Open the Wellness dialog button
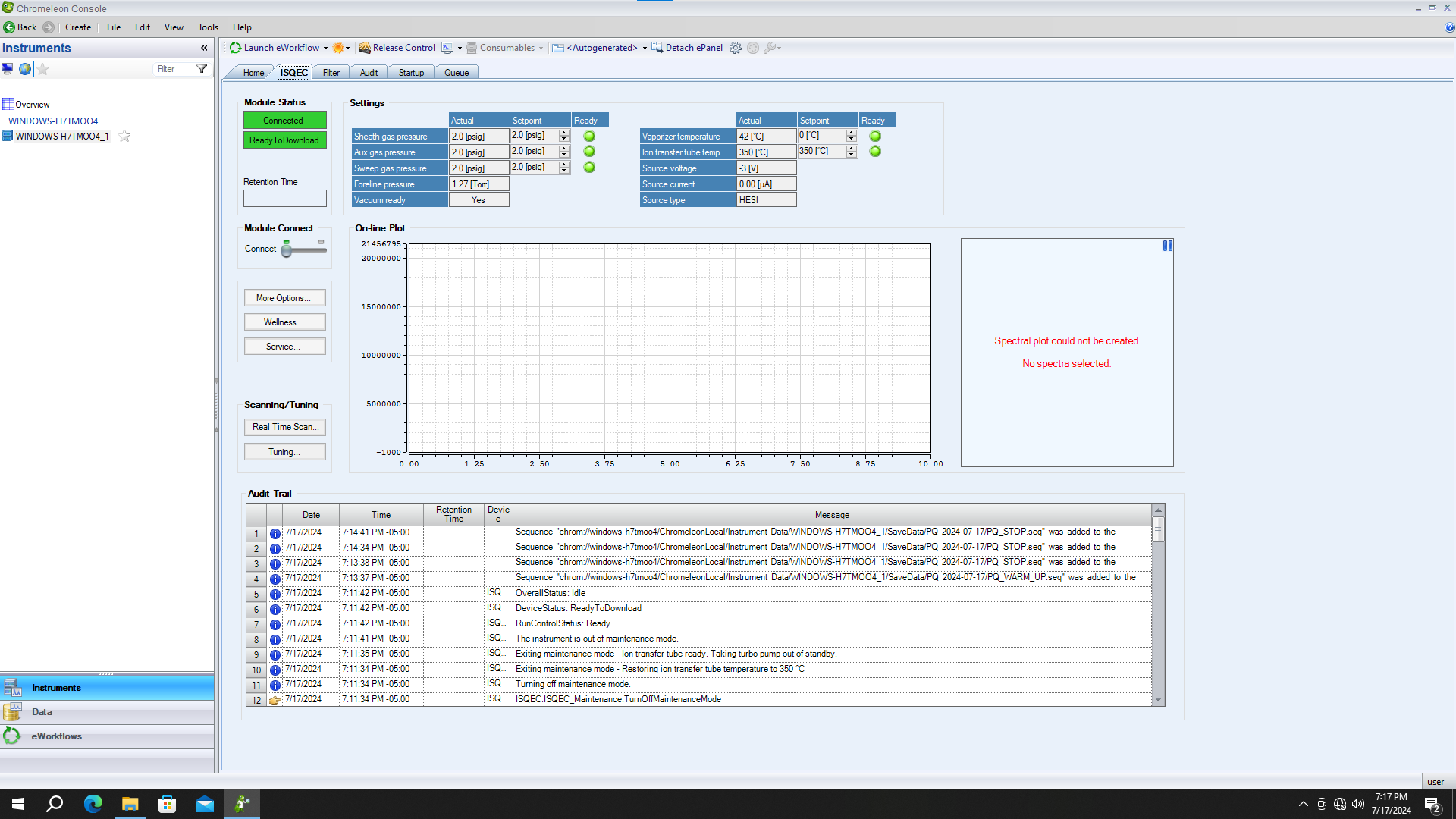The image size is (1456, 819). tap(285, 322)
